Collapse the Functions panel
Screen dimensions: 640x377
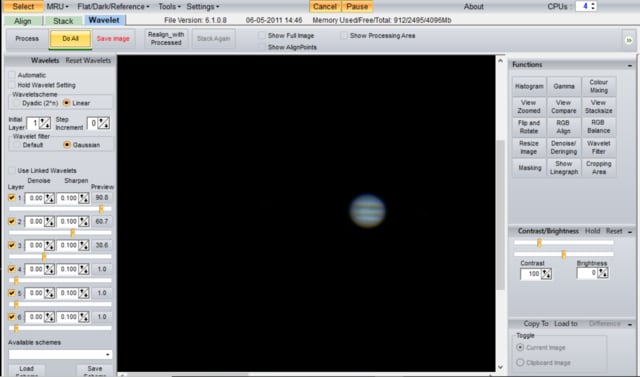[x=630, y=65]
